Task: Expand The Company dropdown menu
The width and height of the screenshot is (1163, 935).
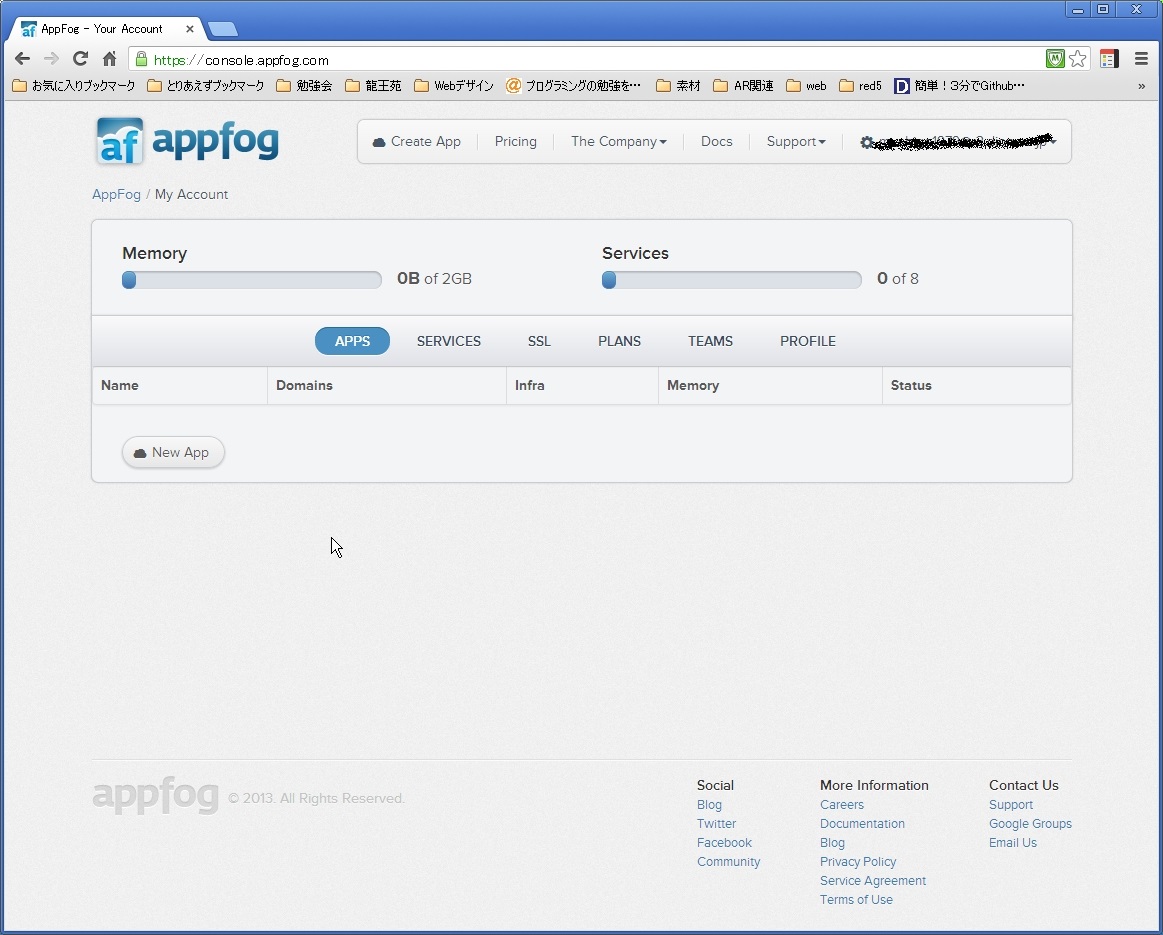Action: [x=619, y=142]
